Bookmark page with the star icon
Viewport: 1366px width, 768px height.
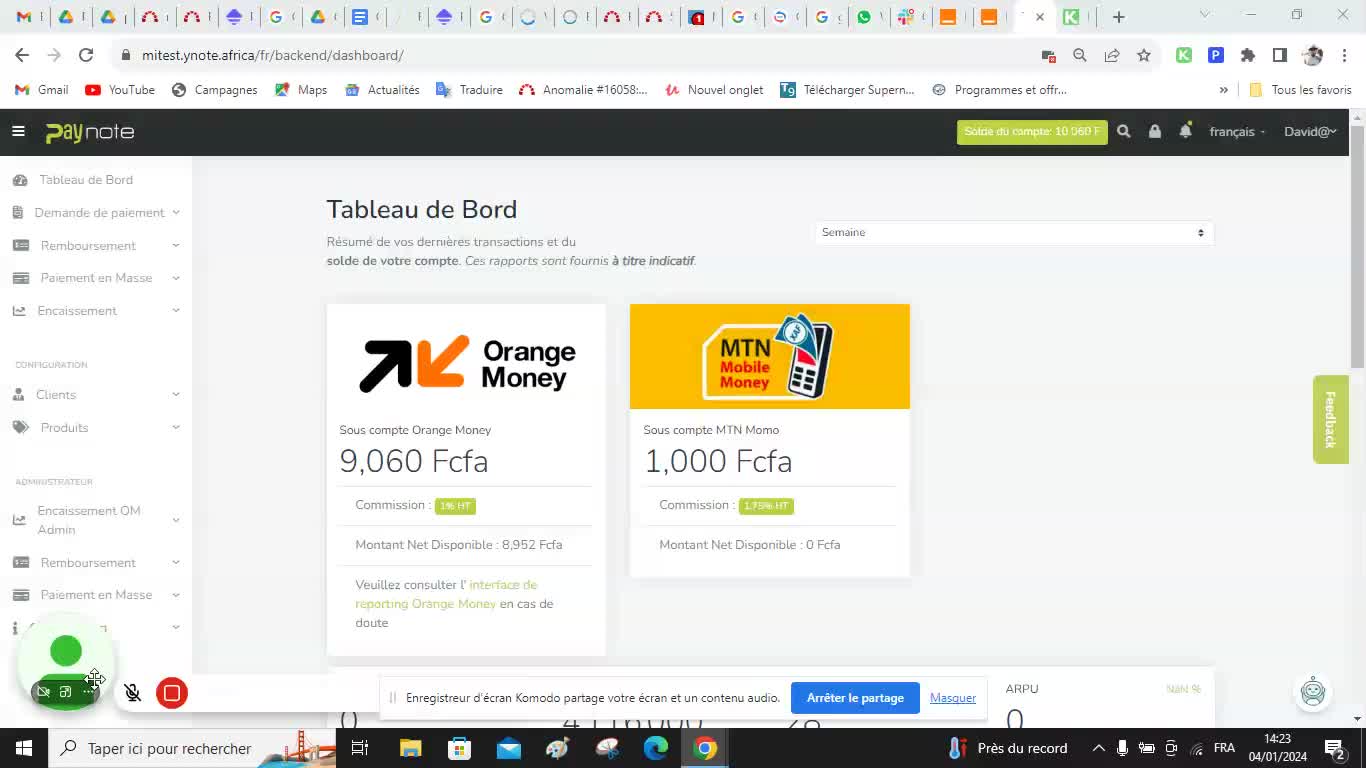[x=1143, y=55]
